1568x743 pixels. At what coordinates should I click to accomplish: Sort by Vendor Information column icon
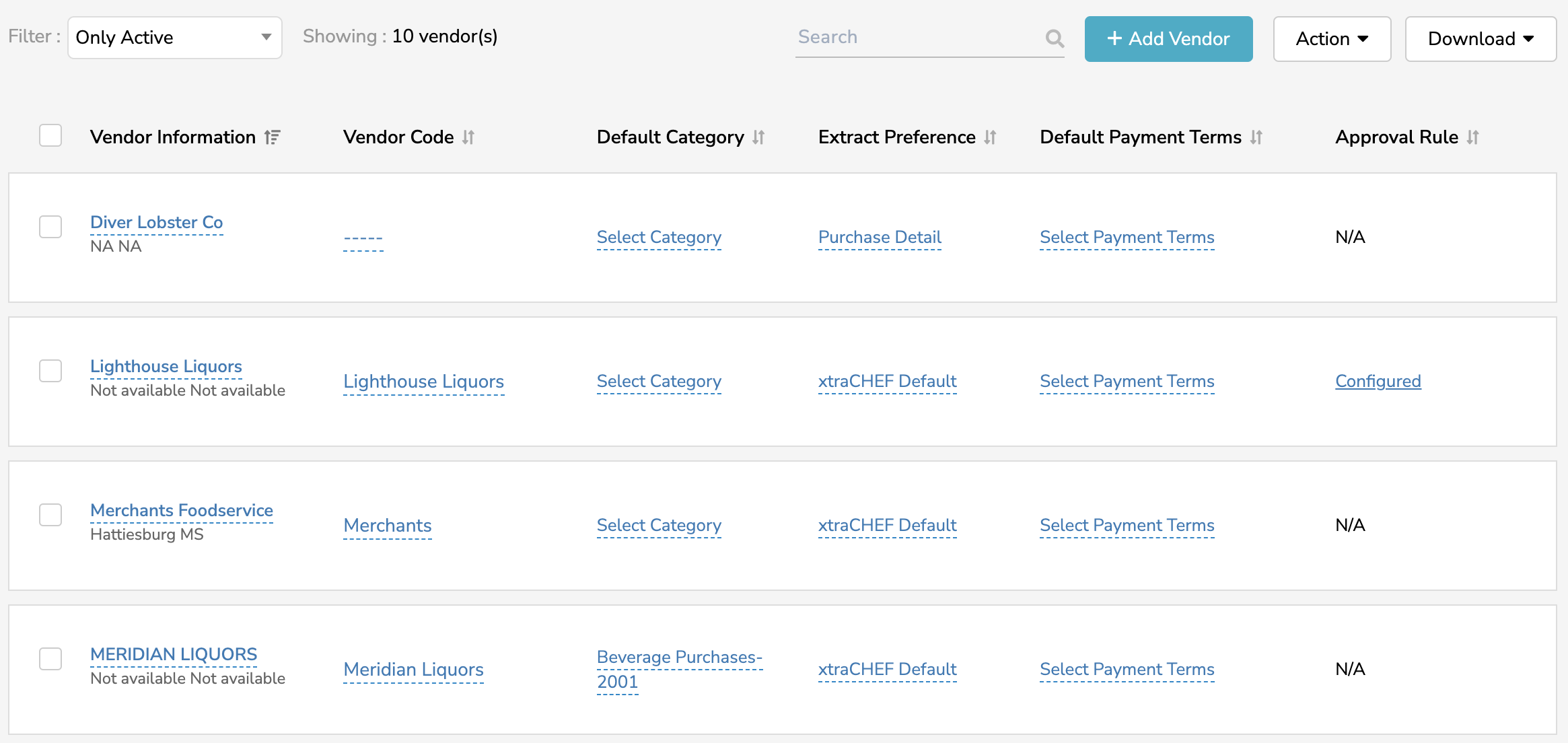point(272,137)
